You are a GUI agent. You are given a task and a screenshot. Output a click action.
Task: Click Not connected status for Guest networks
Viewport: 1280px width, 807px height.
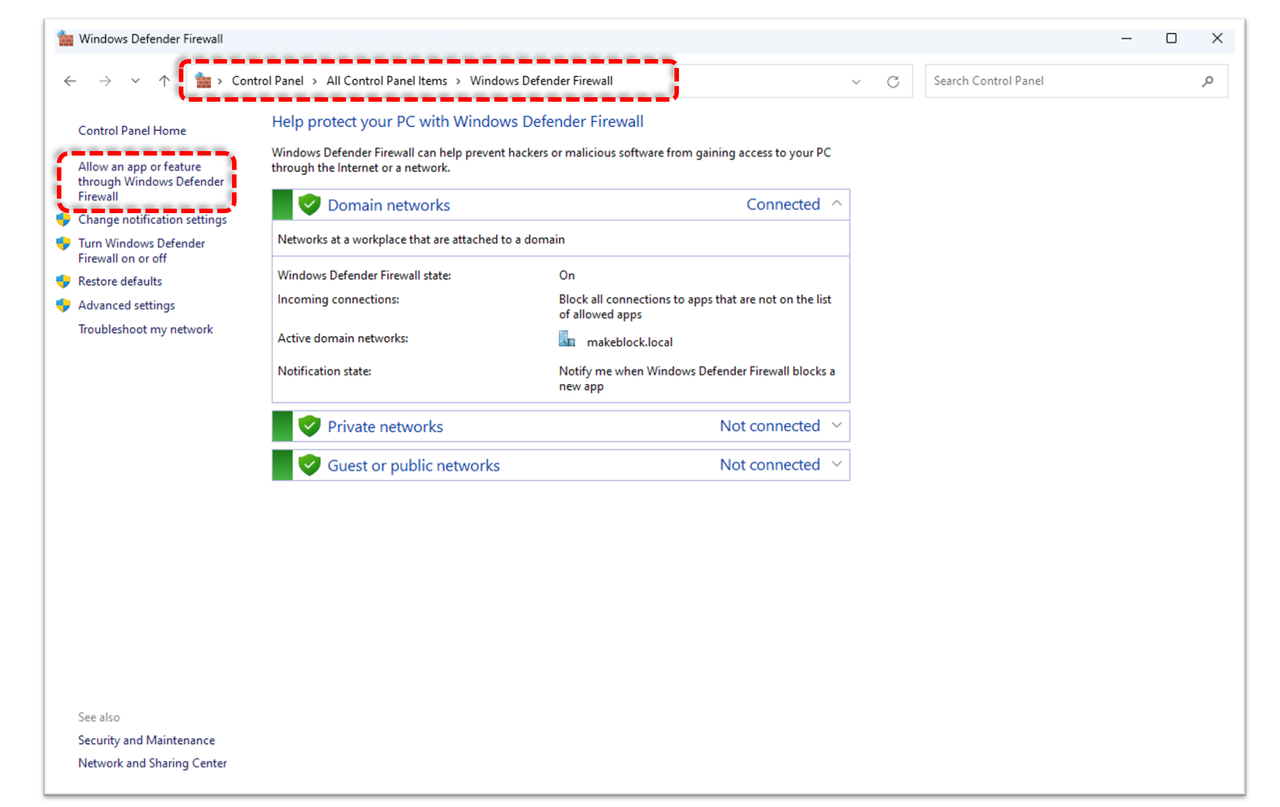click(x=770, y=465)
